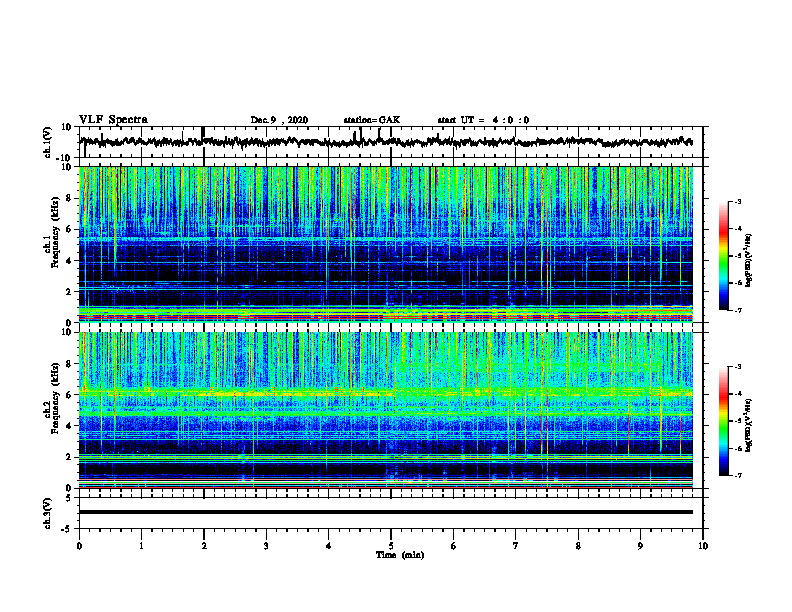This screenshot has height=612, width=792.
Task: Click the ch.1(V) waveform trace panel
Action: coord(391,142)
